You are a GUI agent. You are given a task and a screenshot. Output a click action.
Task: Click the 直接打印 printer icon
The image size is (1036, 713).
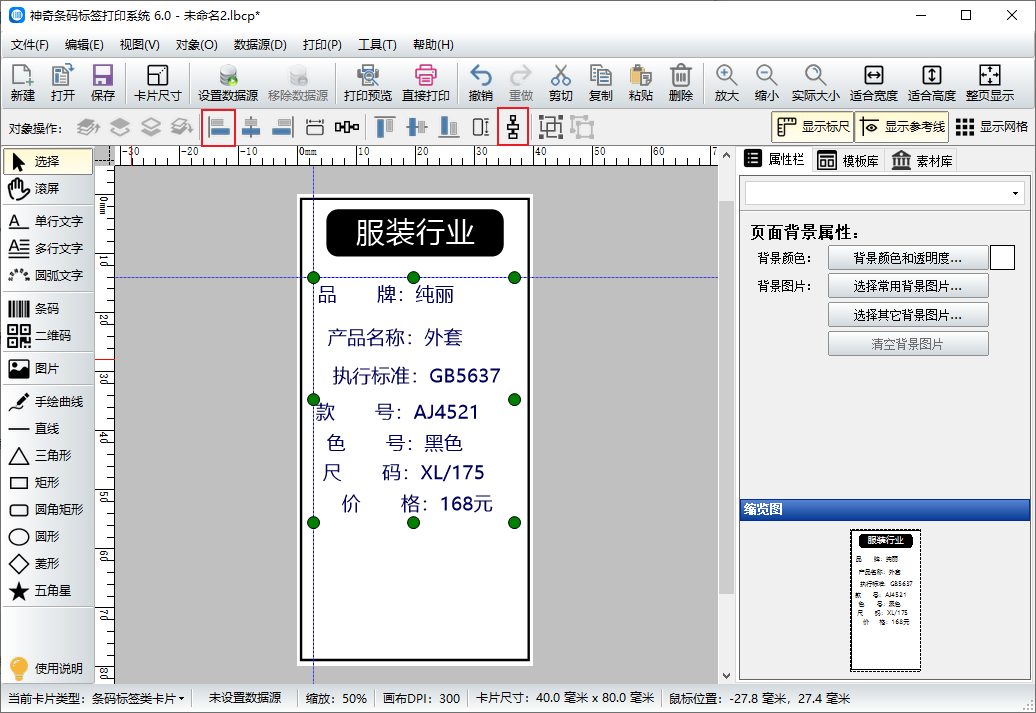click(x=425, y=83)
